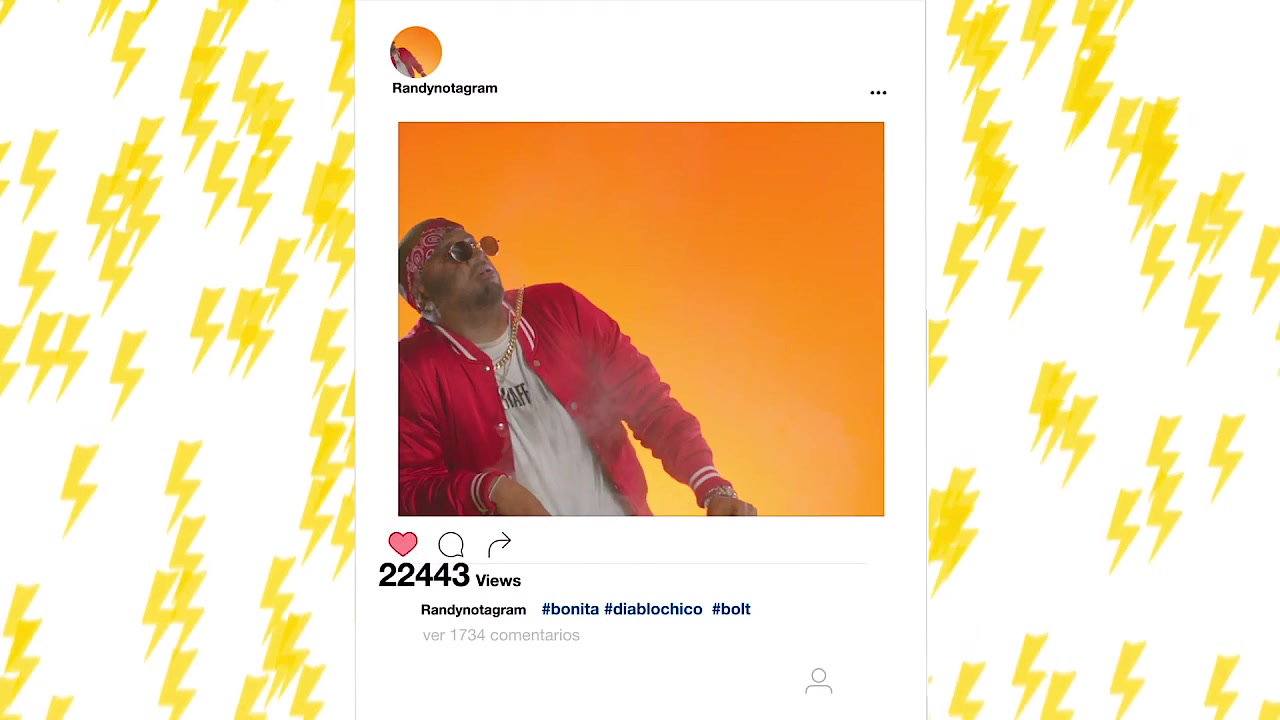1280x720 pixels.
Task: Open the three-dot post options menu
Action: [x=878, y=92]
